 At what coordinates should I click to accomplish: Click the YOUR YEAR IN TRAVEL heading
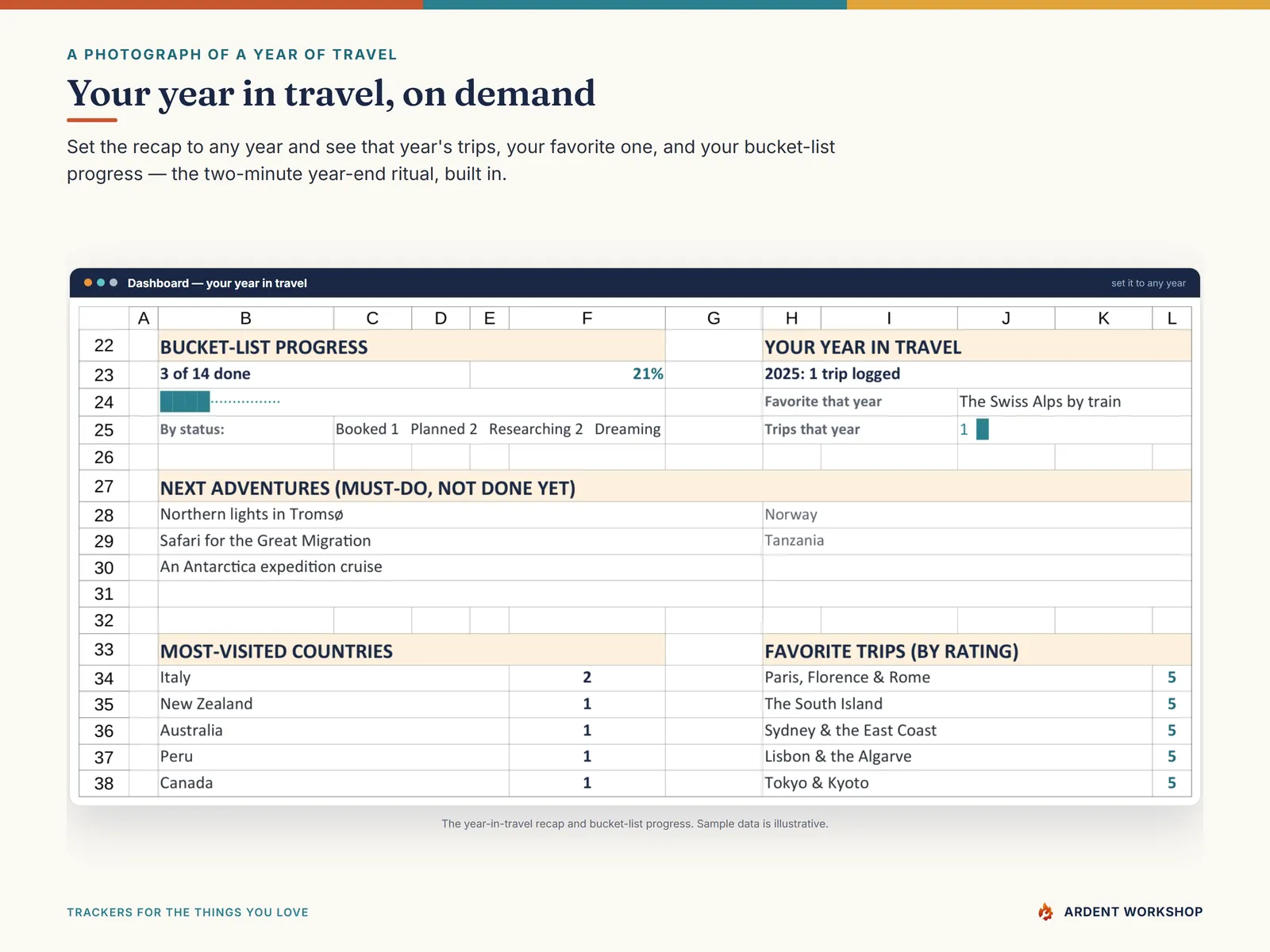(x=976, y=347)
